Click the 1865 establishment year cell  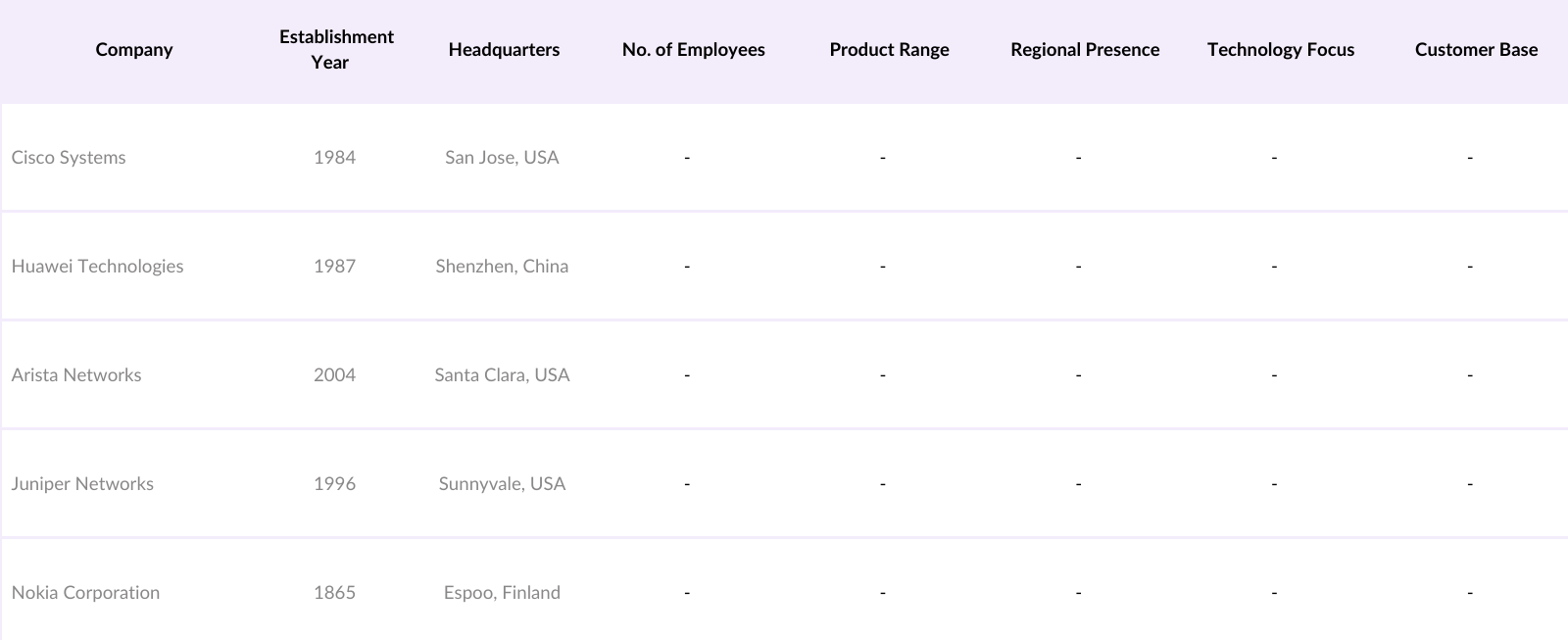tap(334, 593)
